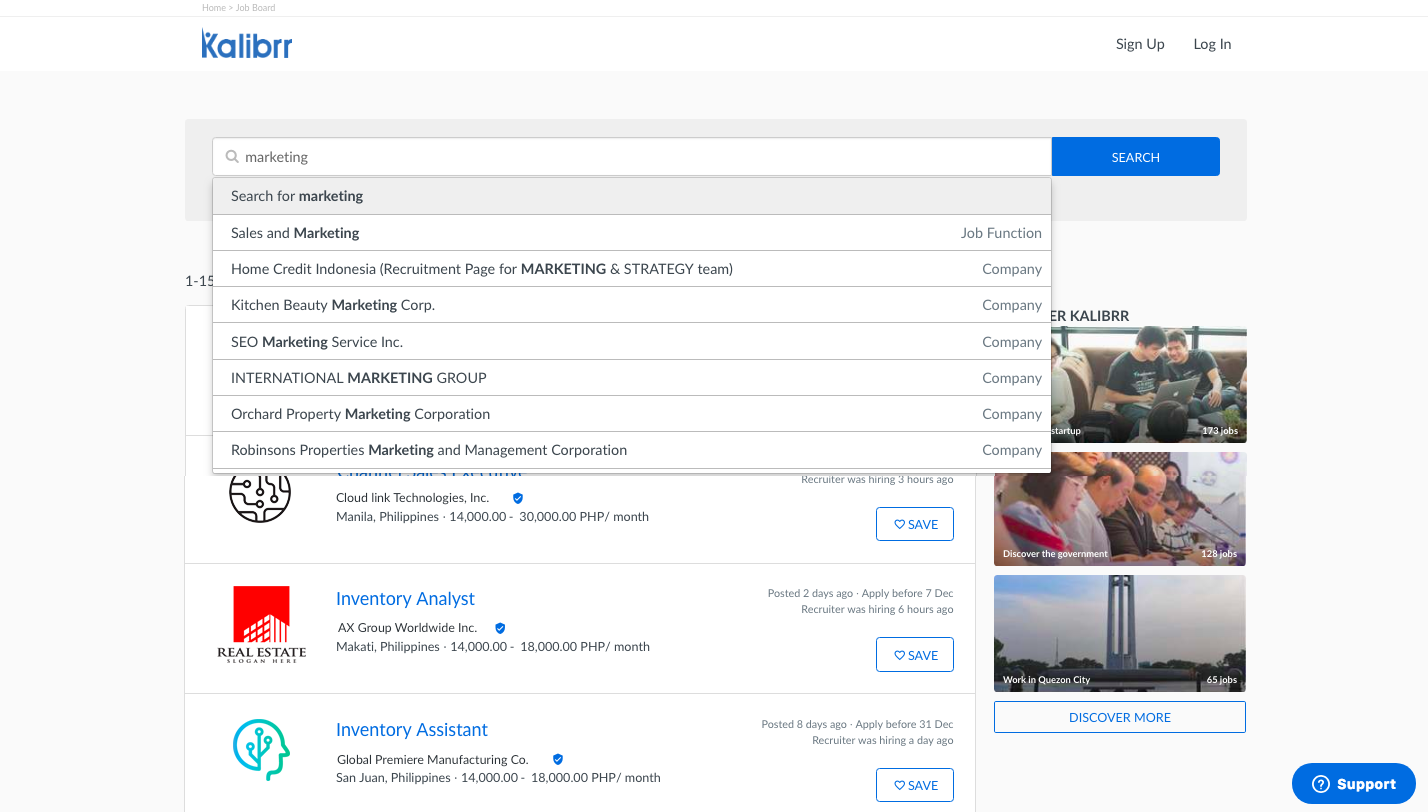Image resolution: width=1428 pixels, height=812 pixels.
Task: Click the DISCOVER MORE button
Action: point(1119,717)
